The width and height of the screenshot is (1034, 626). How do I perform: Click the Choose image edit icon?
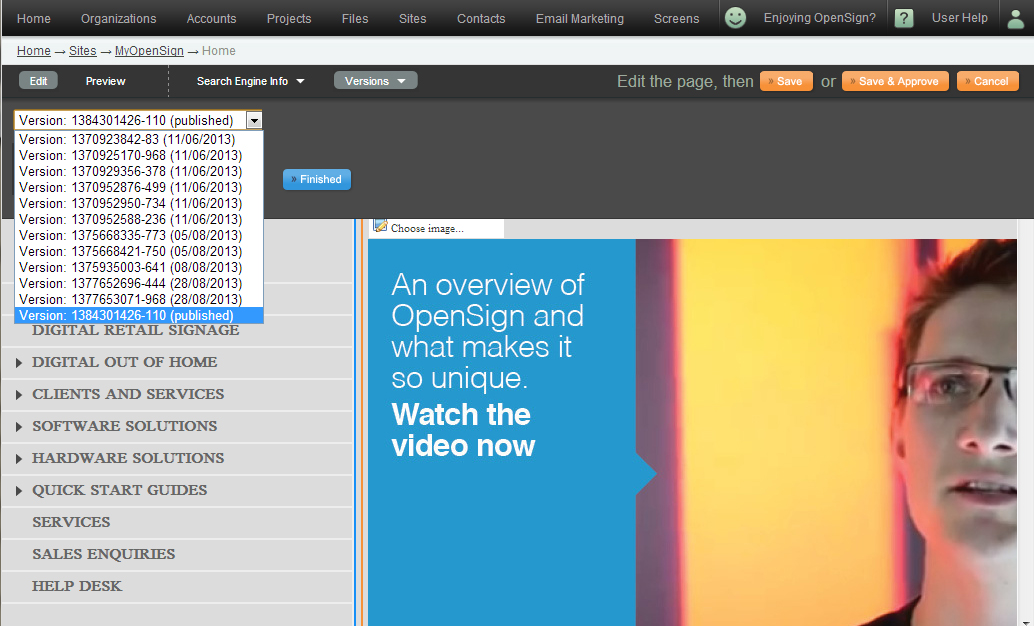380,226
